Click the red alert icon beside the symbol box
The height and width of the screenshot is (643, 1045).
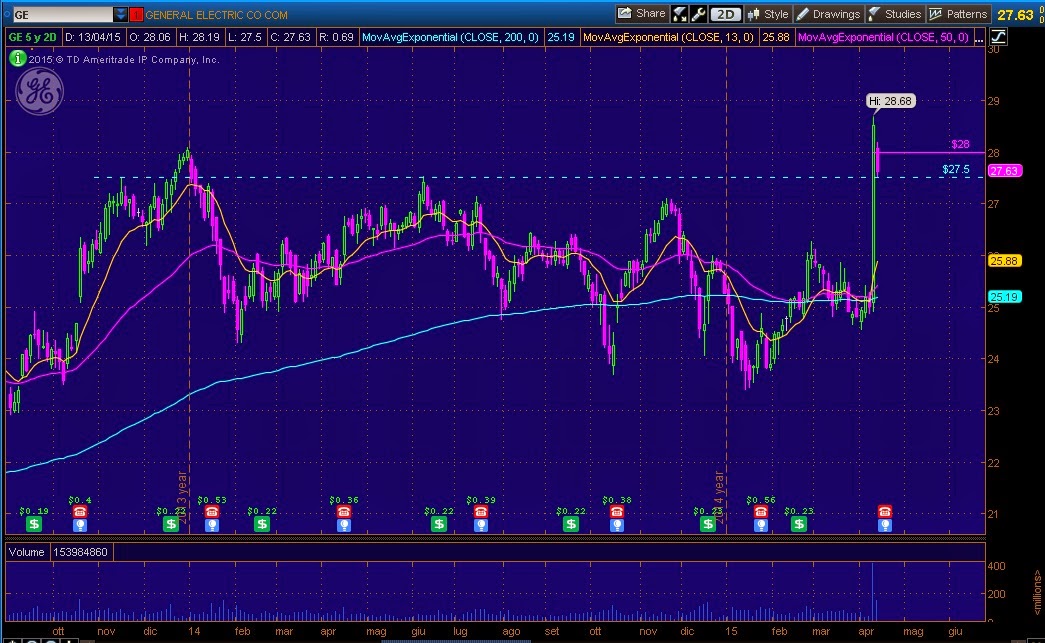coord(136,14)
